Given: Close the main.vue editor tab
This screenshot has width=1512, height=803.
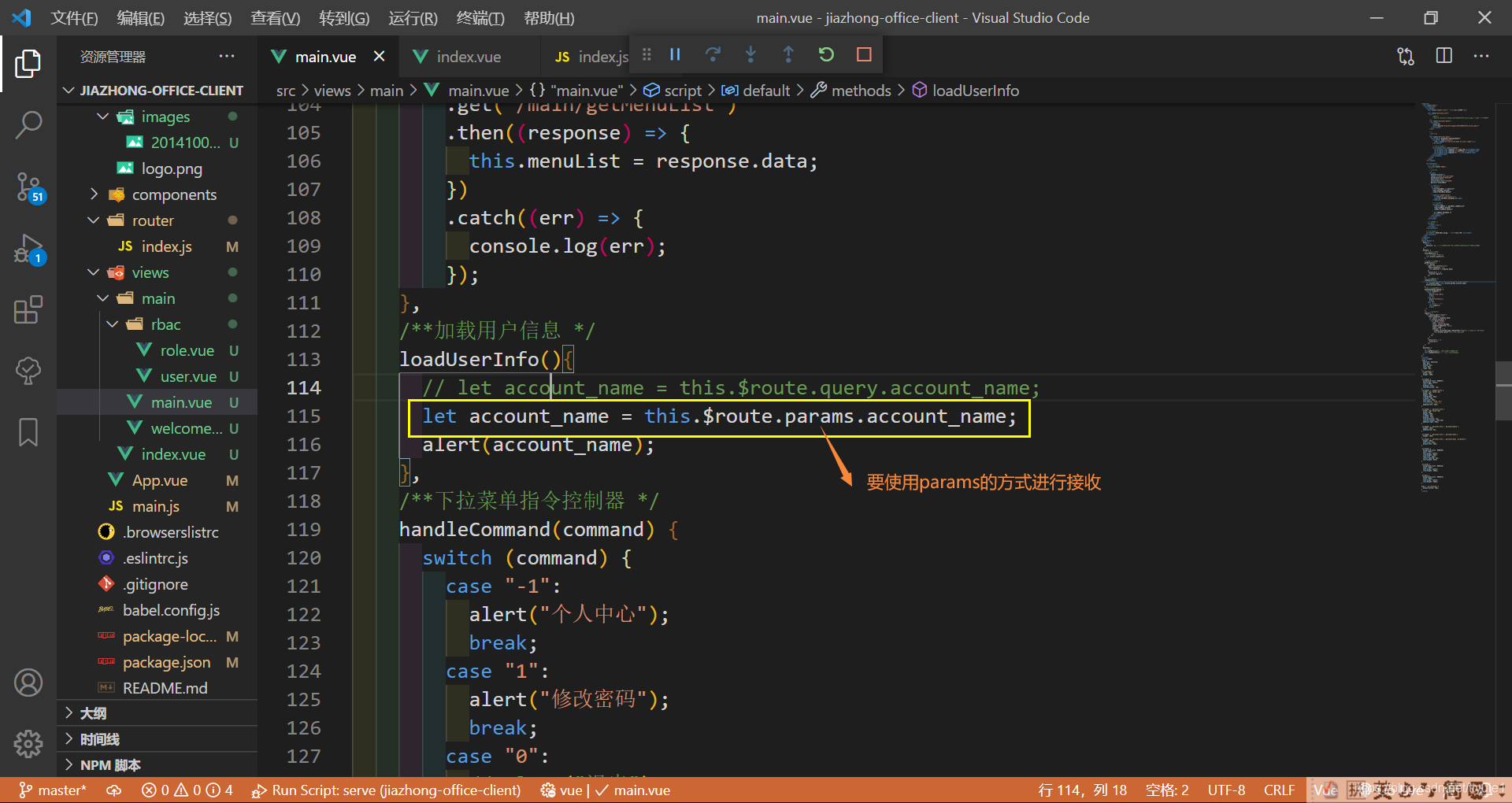Looking at the screenshot, I should pyautogui.click(x=379, y=56).
